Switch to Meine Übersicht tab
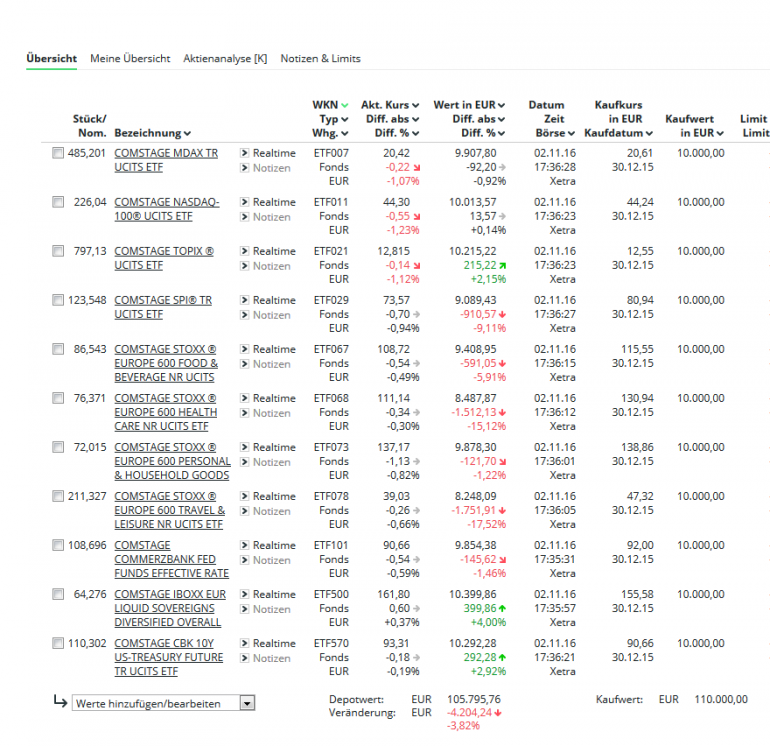This screenshot has height=746, width=770. [x=130, y=58]
